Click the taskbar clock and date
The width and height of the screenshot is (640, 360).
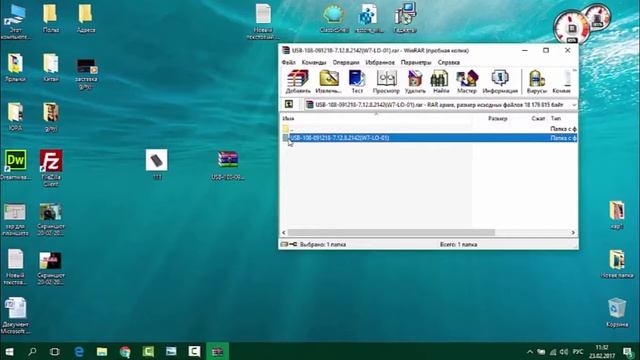tap(602, 351)
